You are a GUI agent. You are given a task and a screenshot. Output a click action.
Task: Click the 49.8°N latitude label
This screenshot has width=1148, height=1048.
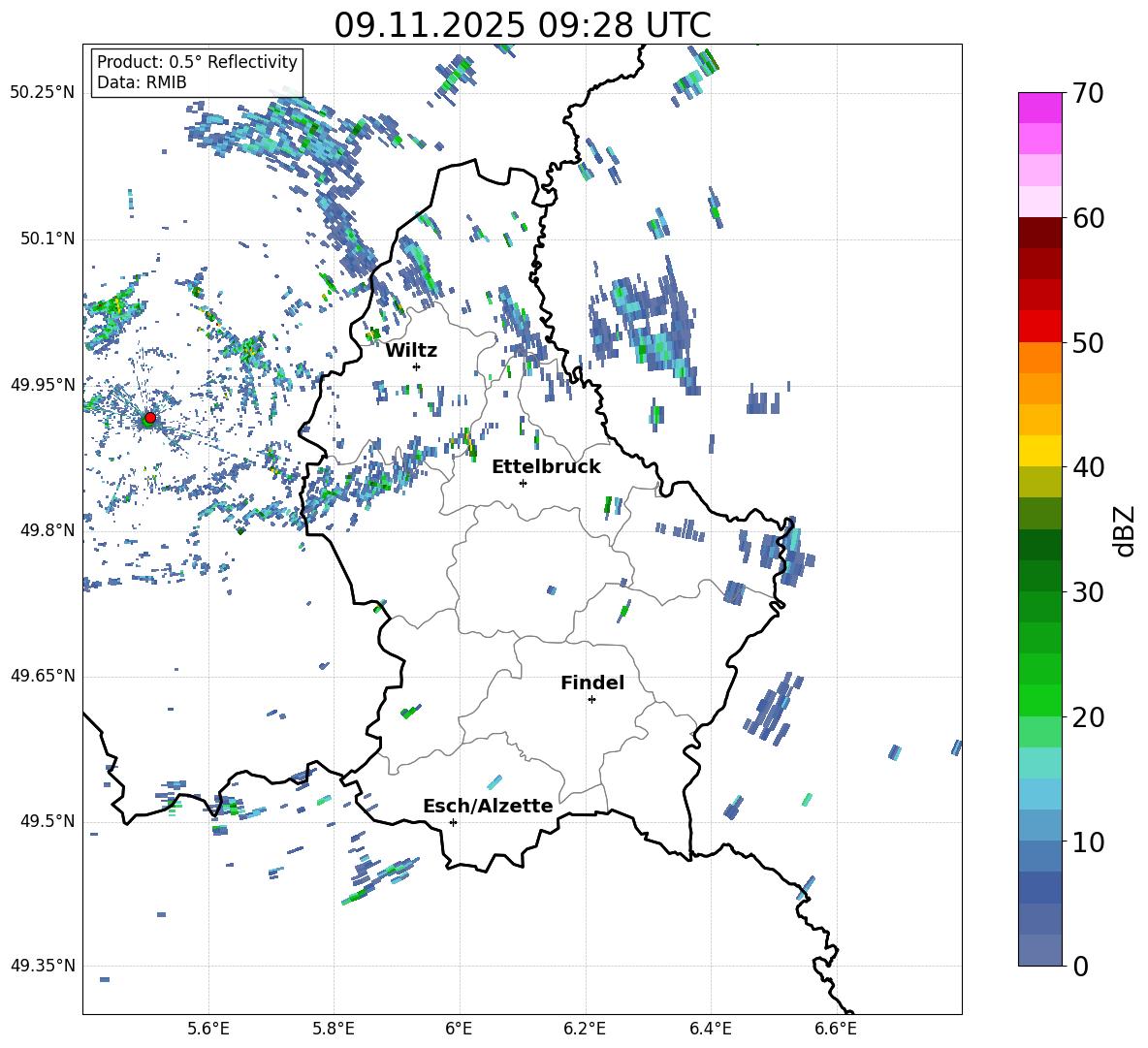pos(48,530)
